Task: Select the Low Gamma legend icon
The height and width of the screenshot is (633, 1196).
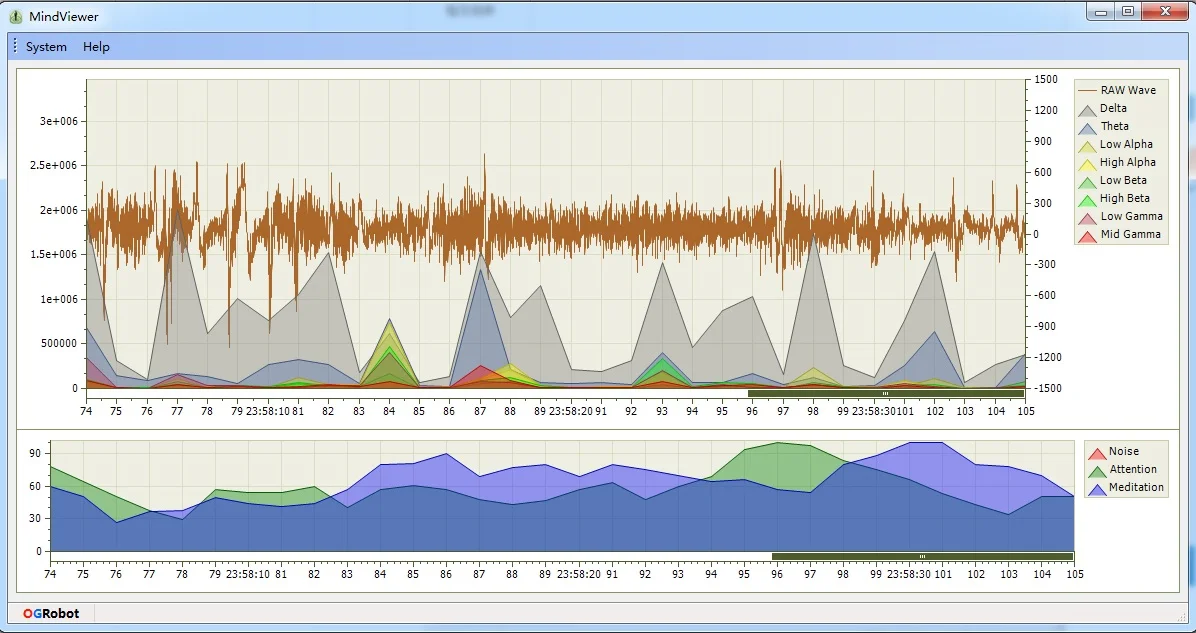Action: (x=1087, y=217)
